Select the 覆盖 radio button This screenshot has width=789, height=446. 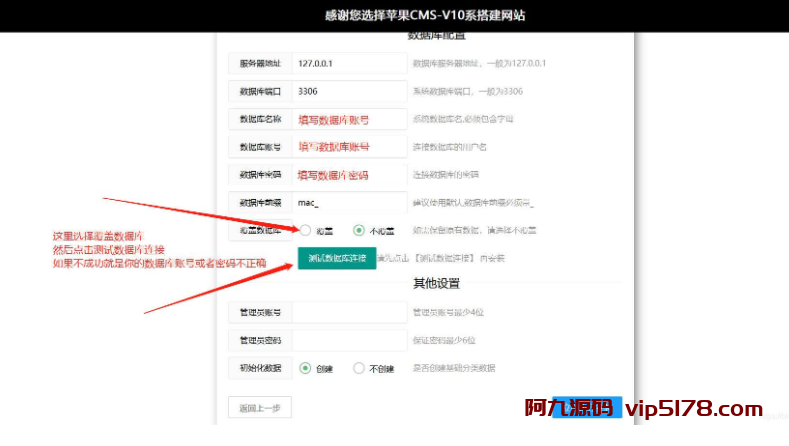(x=305, y=231)
